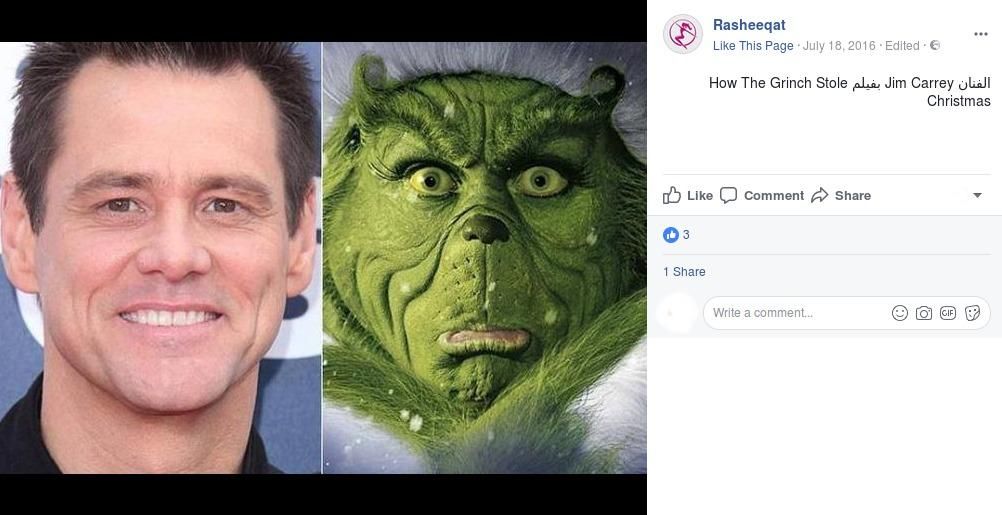Click the Comment button
This screenshot has height=515, width=1002.
tap(762, 195)
